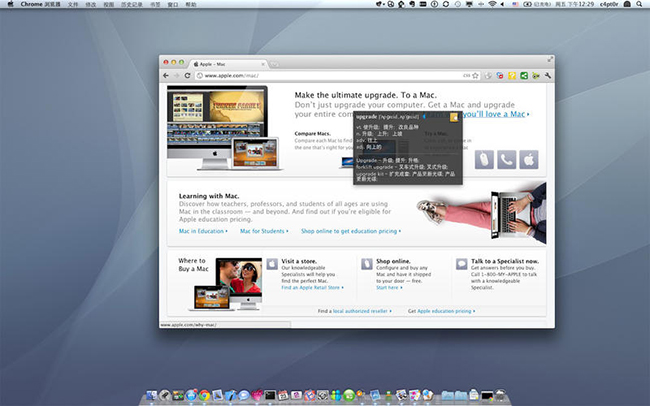This screenshot has height=406, width=650.
Task: Click the yellow question-mark extension icon
Action: 512,75
